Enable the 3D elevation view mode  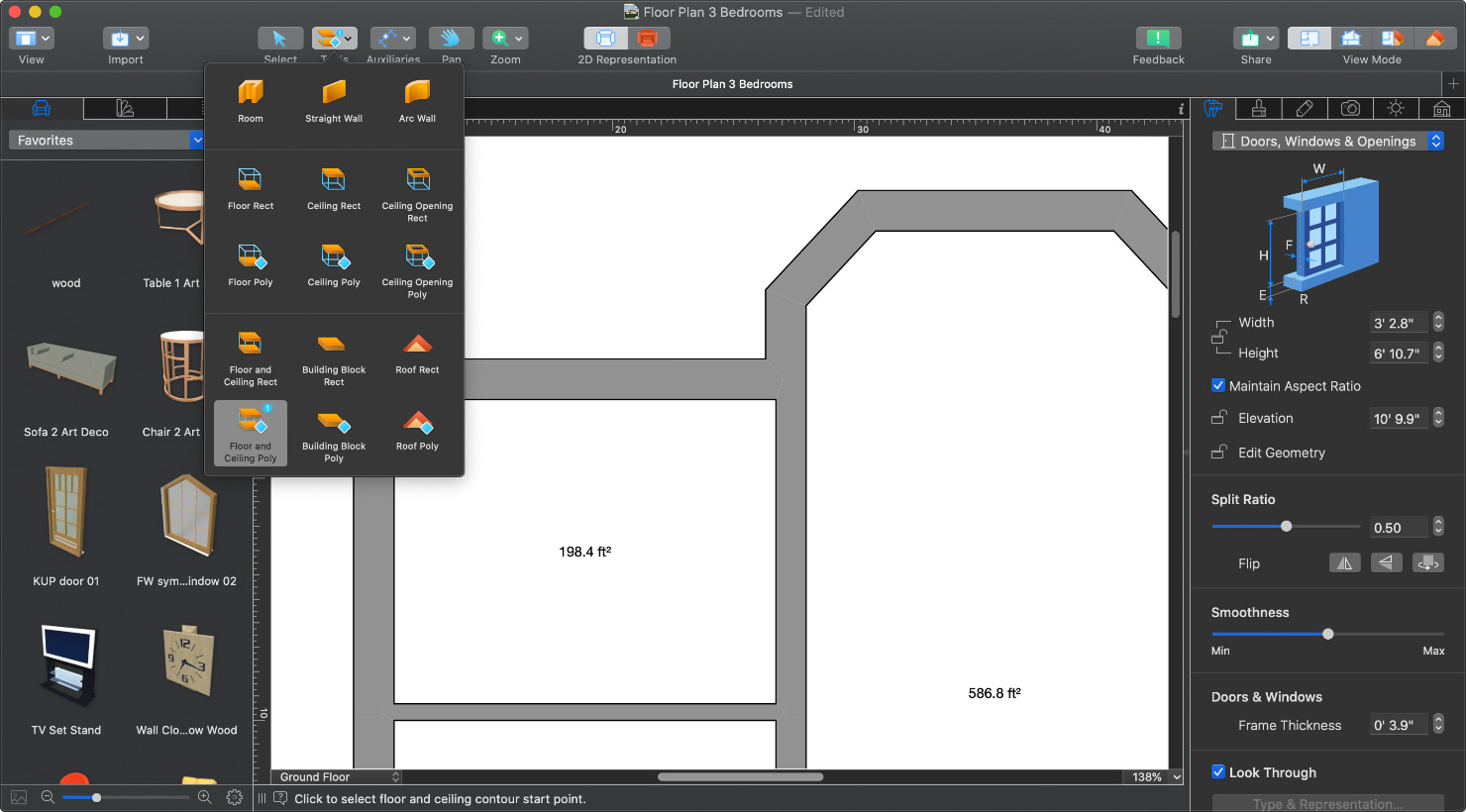(x=1351, y=37)
